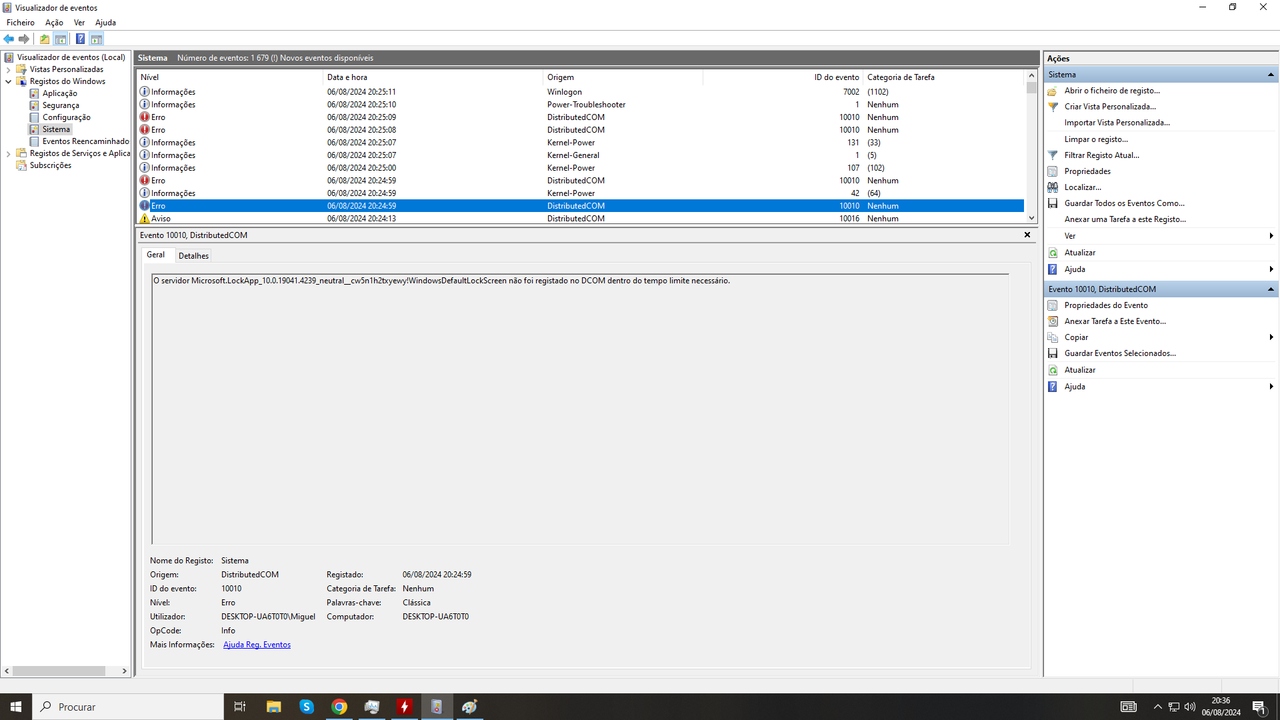The image size is (1280, 720).
Task: Expand the Registos de Serviços e Aplicações node
Action: click(9, 153)
